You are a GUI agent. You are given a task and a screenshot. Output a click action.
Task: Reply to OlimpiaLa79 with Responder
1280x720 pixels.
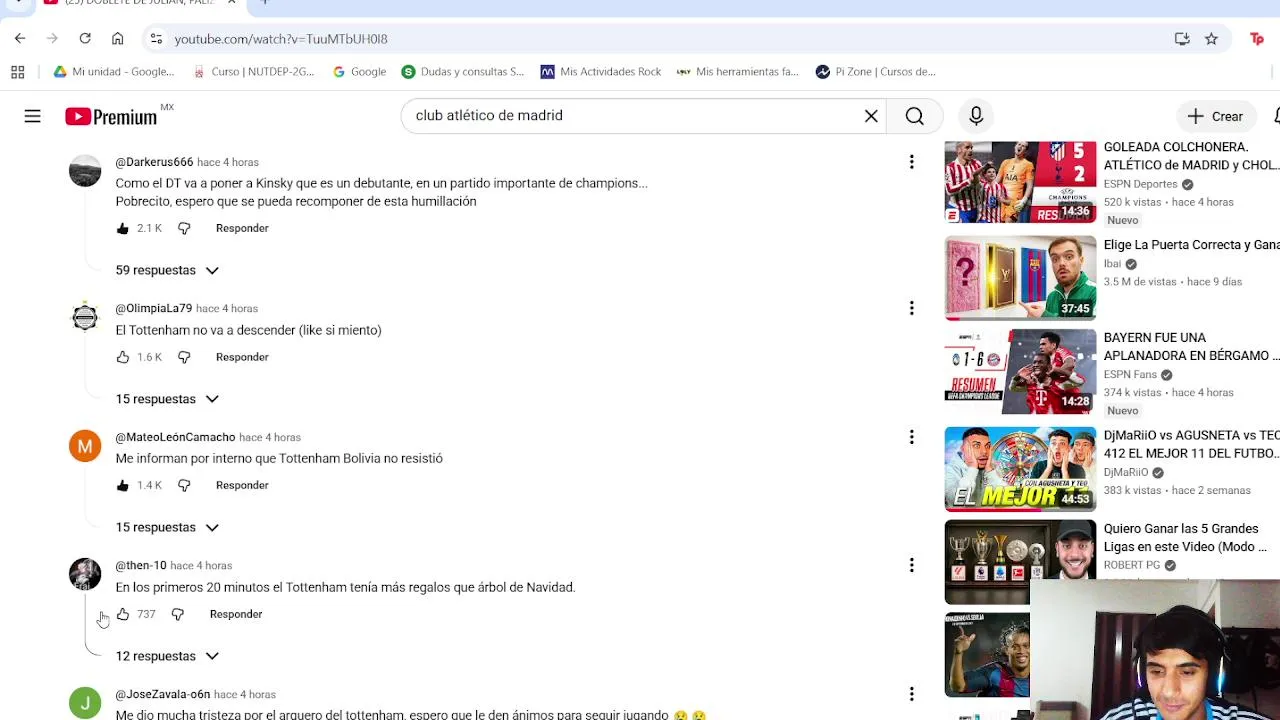[x=242, y=357]
